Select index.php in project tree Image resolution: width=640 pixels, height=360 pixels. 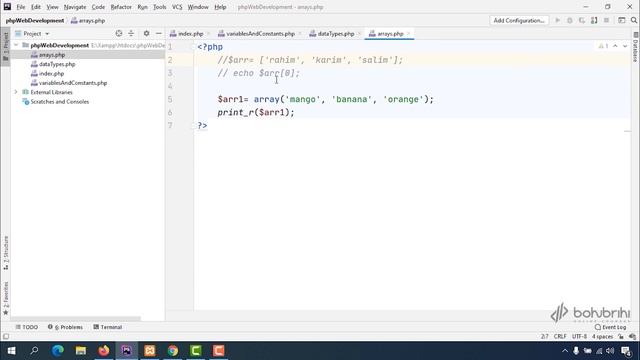[x=51, y=73]
